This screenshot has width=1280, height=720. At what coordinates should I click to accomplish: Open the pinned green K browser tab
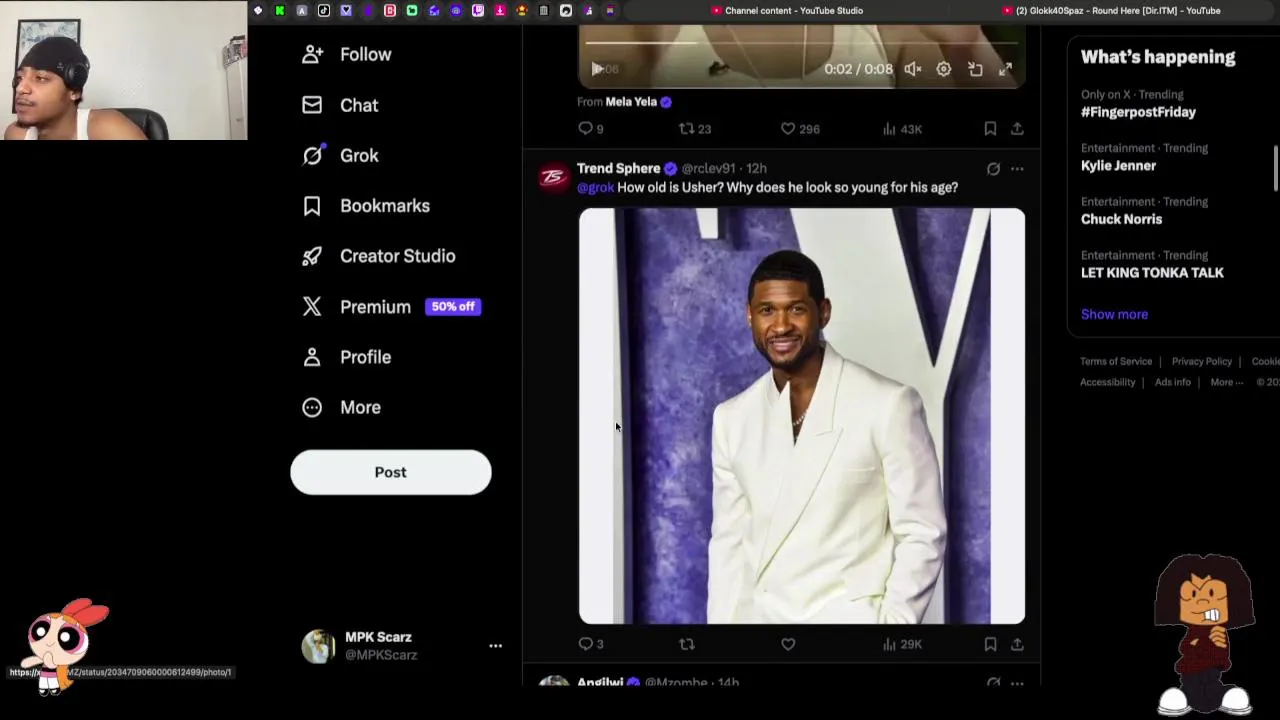pos(280,10)
